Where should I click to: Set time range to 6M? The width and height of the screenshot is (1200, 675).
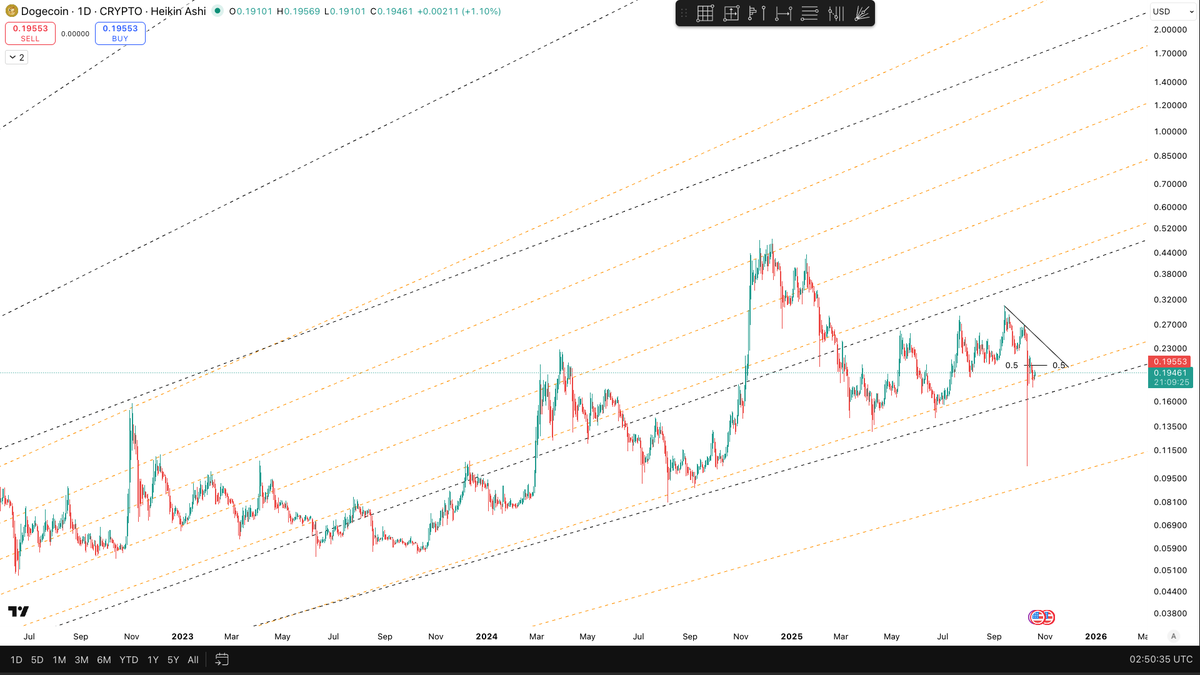pos(104,660)
